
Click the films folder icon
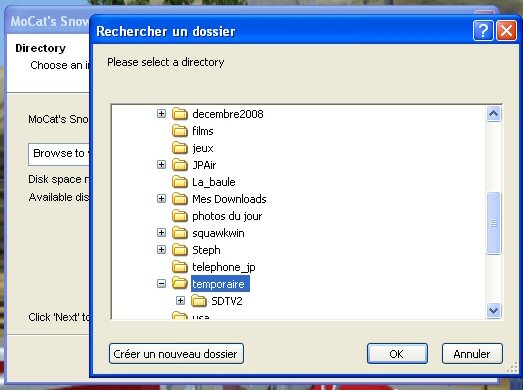(180, 131)
